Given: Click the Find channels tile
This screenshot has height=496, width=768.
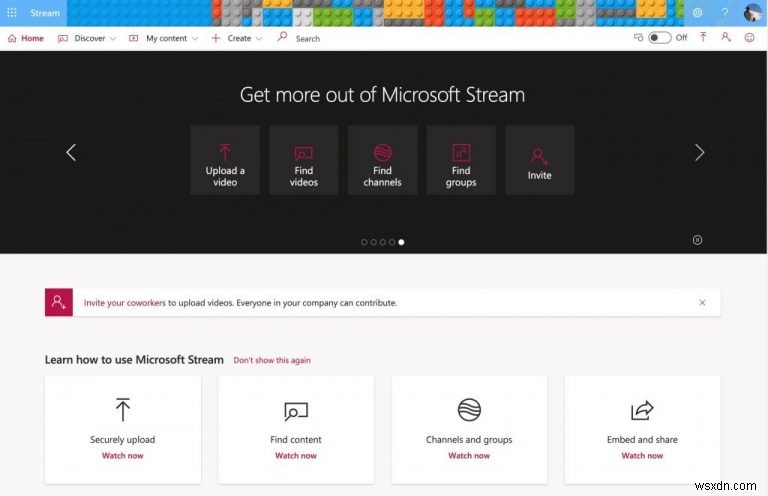Looking at the screenshot, I should (383, 160).
